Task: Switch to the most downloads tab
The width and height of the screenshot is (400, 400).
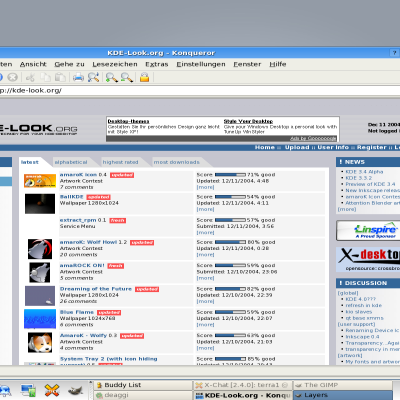Action: (176, 162)
